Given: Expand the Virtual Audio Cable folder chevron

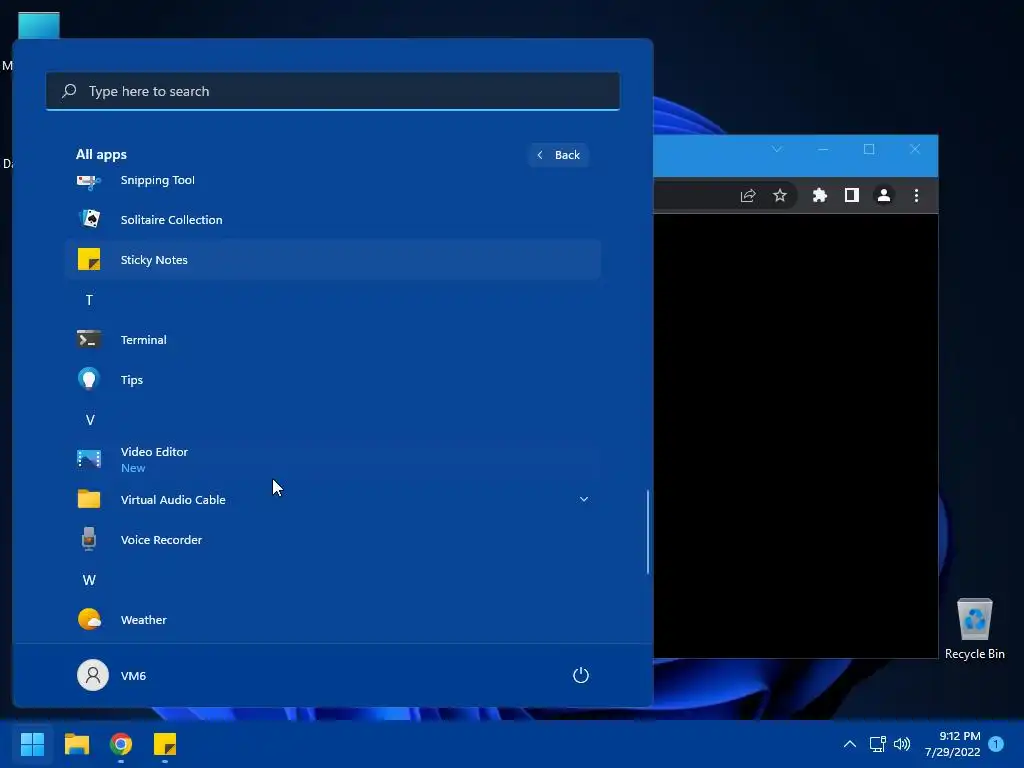Looking at the screenshot, I should click(584, 499).
